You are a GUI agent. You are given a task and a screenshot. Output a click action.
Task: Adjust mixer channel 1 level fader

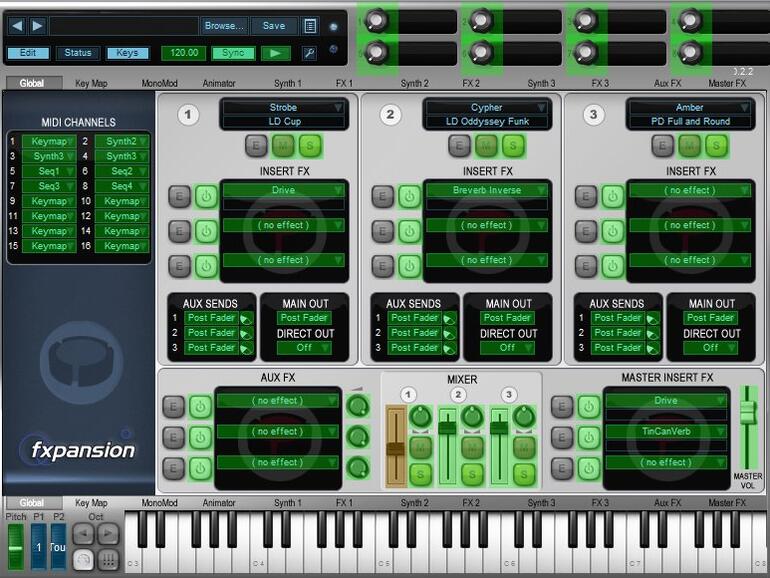pyautogui.click(x=395, y=448)
